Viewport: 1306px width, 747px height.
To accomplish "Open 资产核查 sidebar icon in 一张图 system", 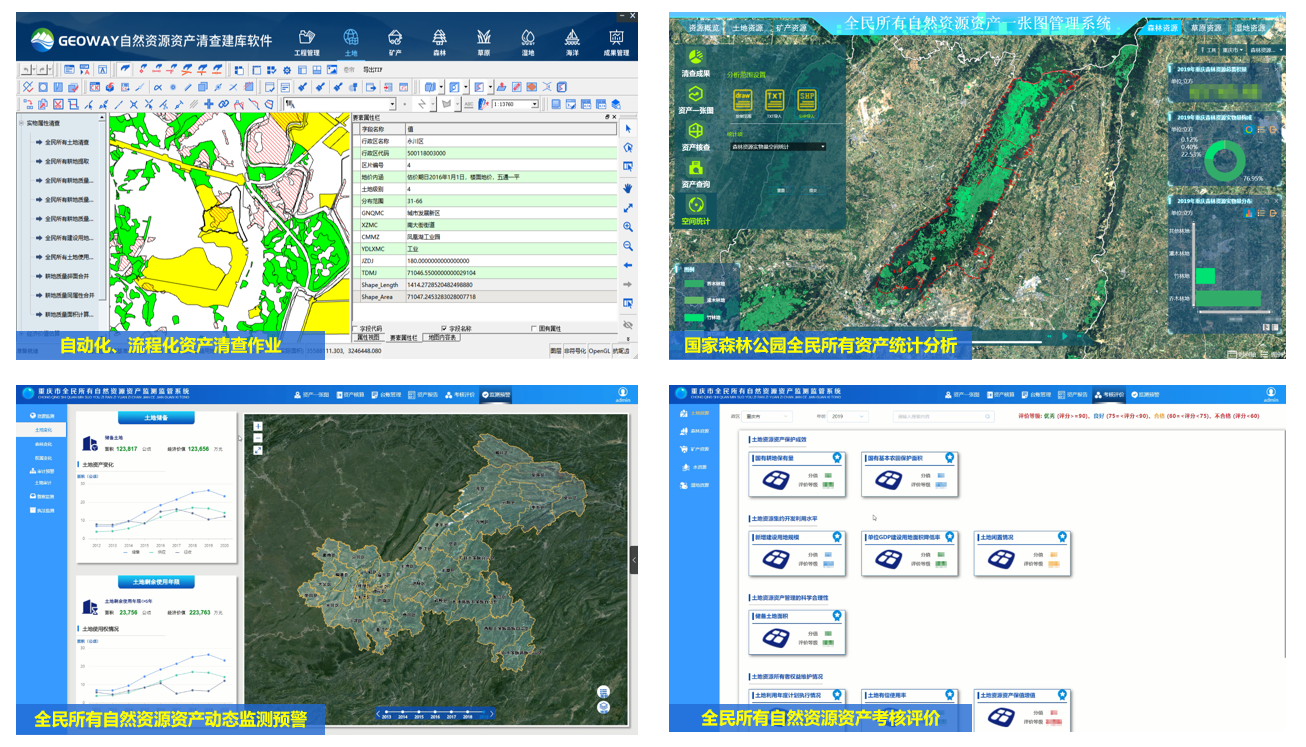I will (x=696, y=137).
